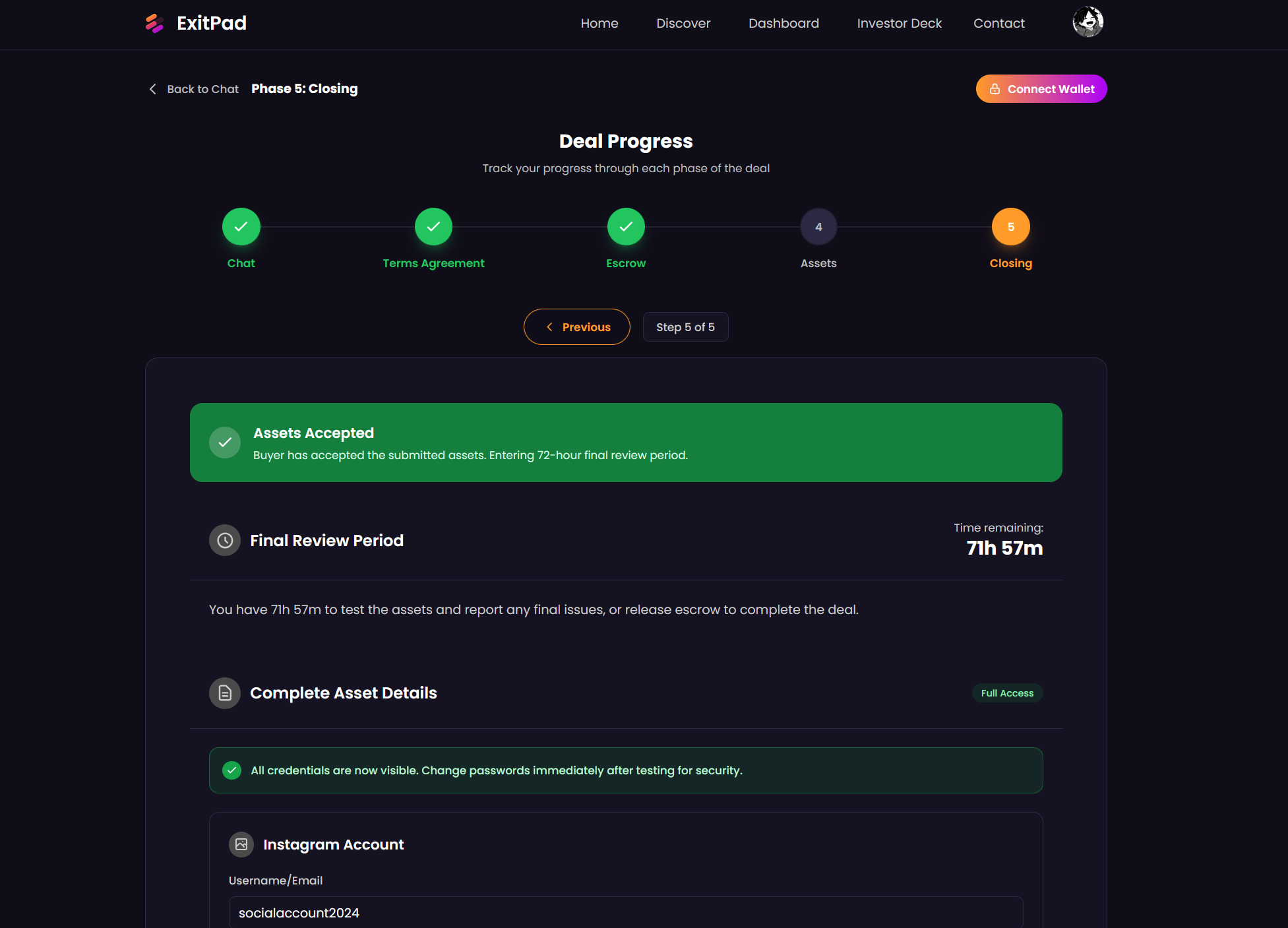Open the Investor Deck link
Image resolution: width=1288 pixels, height=928 pixels.
(x=899, y=23)
